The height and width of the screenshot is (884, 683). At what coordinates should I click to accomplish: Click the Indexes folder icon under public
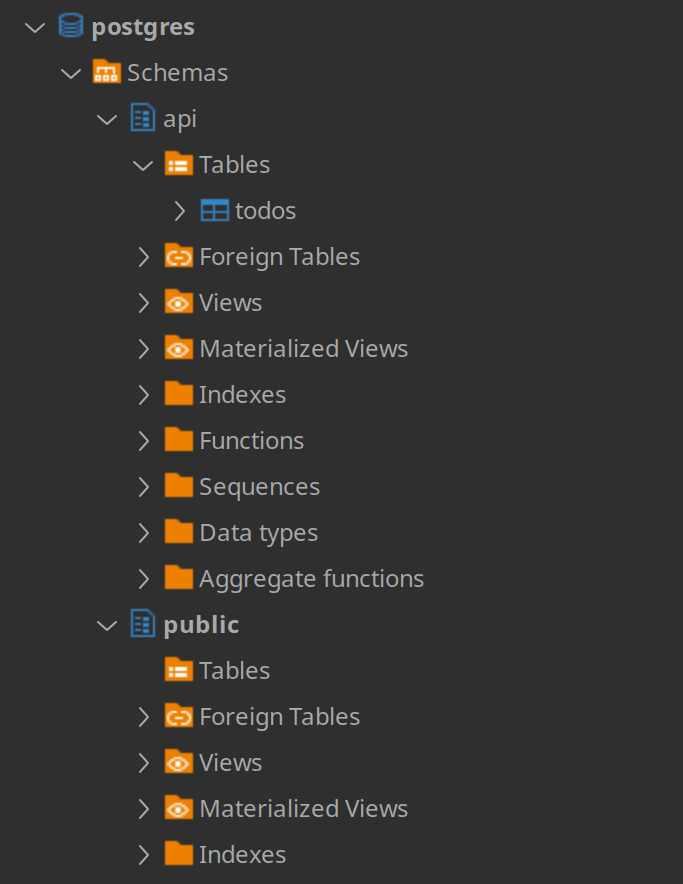click(x=179, y=854)
